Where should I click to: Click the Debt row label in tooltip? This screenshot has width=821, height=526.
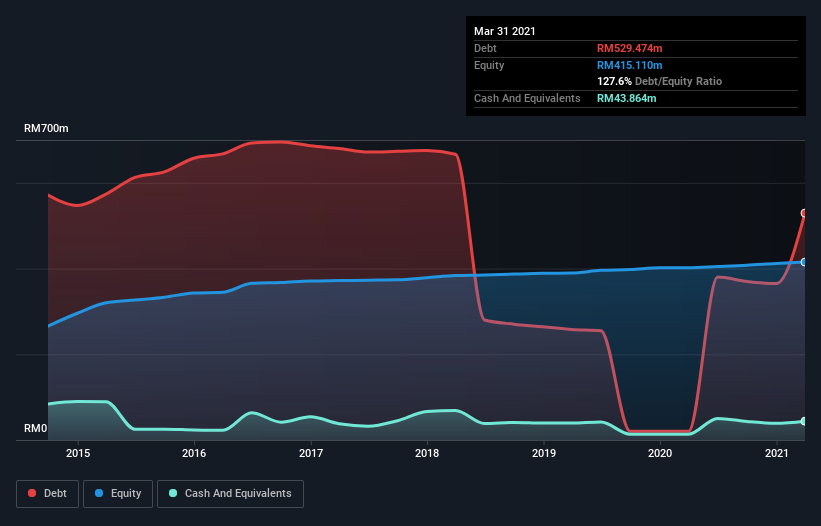pos(485,48)
